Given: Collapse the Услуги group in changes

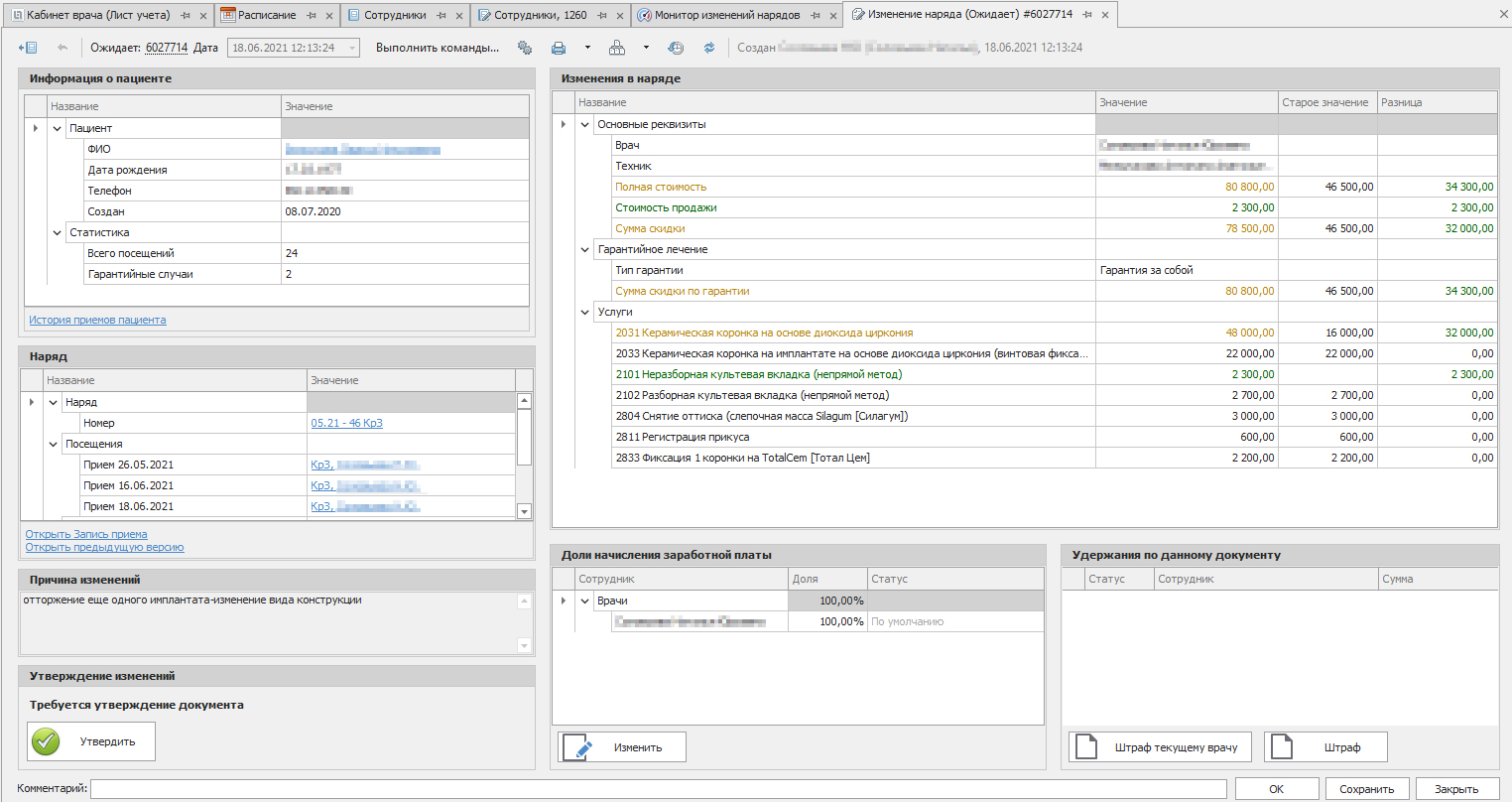Looking at the screenshot, I should [x=585, y=312].
